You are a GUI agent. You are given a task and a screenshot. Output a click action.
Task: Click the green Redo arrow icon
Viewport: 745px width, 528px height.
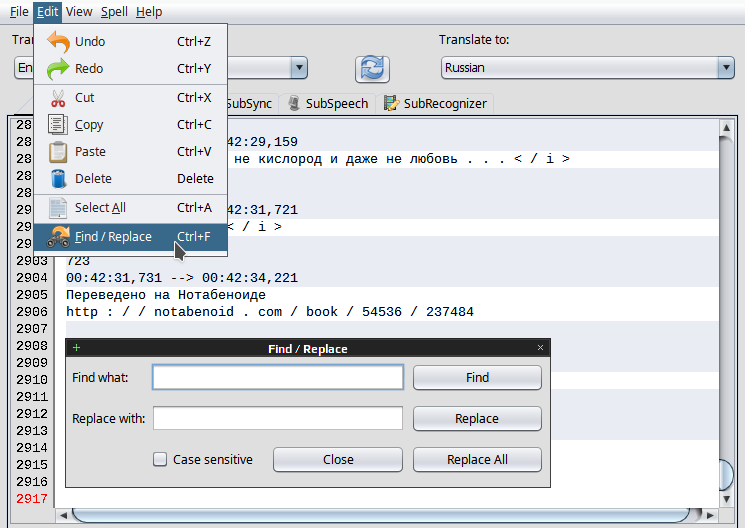(58, 68)
